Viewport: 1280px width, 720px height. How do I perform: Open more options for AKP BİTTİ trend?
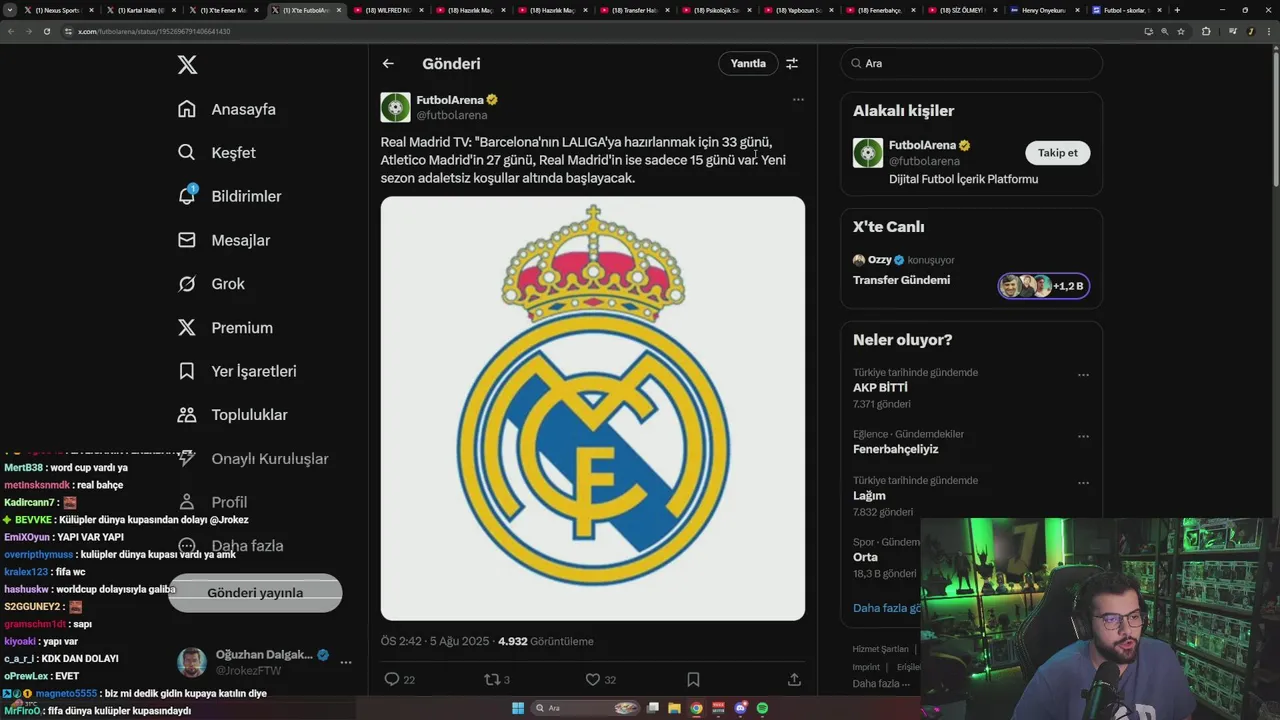[1083, 375]
